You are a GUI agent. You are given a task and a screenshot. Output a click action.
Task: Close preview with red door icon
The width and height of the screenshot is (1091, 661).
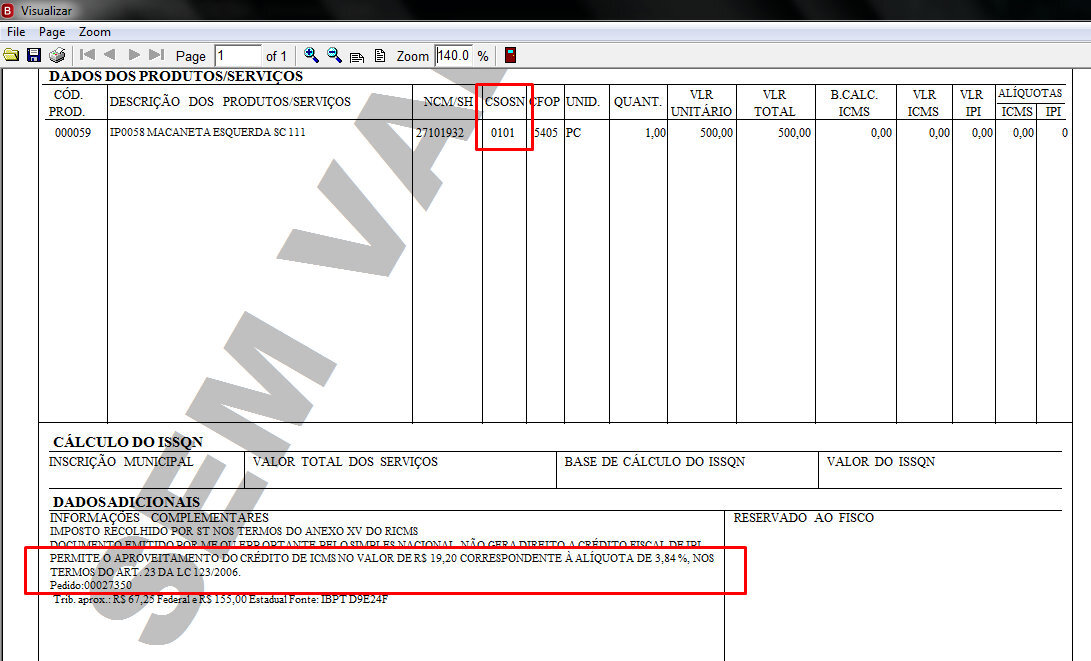(511, 55)
